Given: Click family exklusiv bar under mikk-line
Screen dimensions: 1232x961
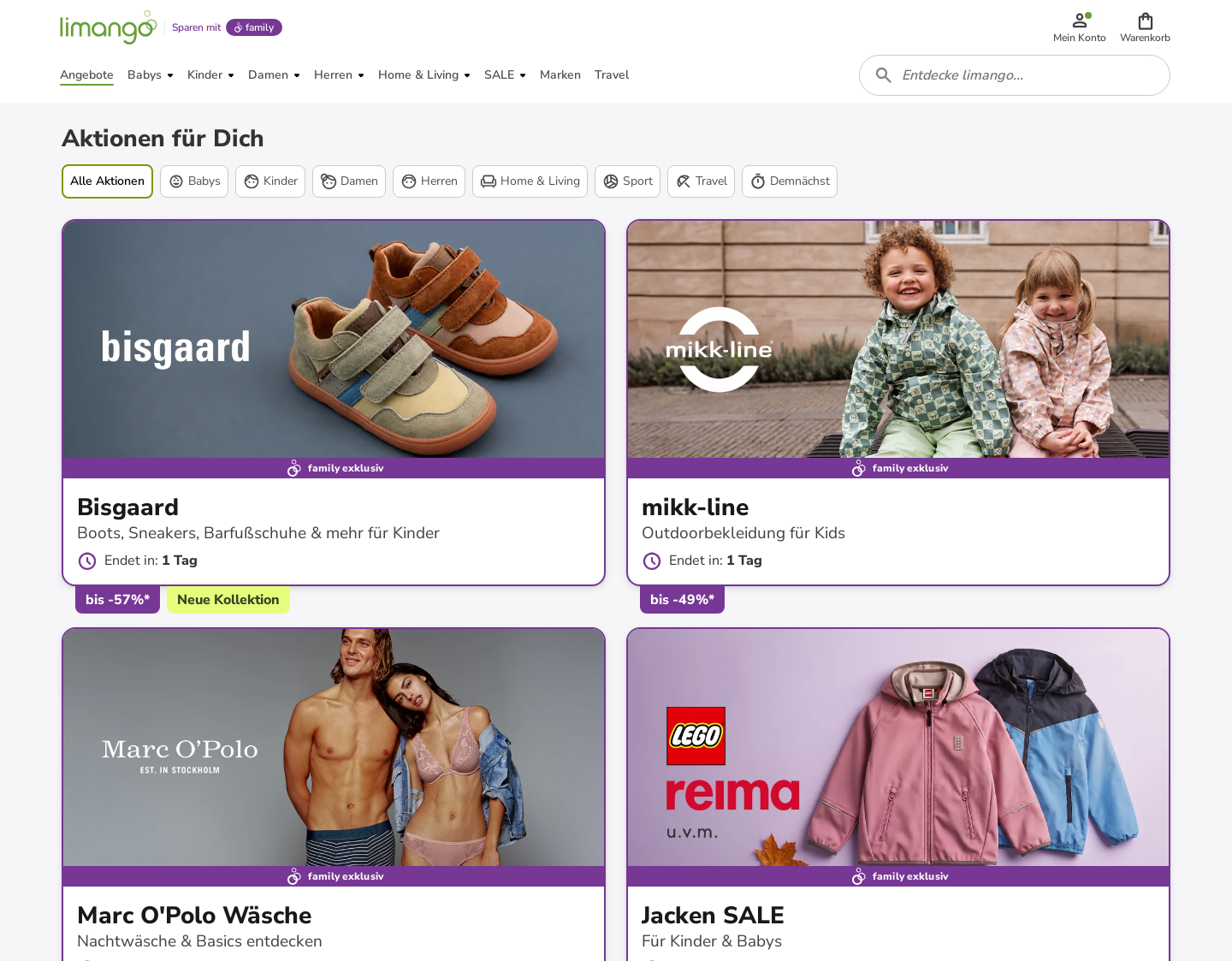Looking at the screenshot, I should tap(898, 468).
